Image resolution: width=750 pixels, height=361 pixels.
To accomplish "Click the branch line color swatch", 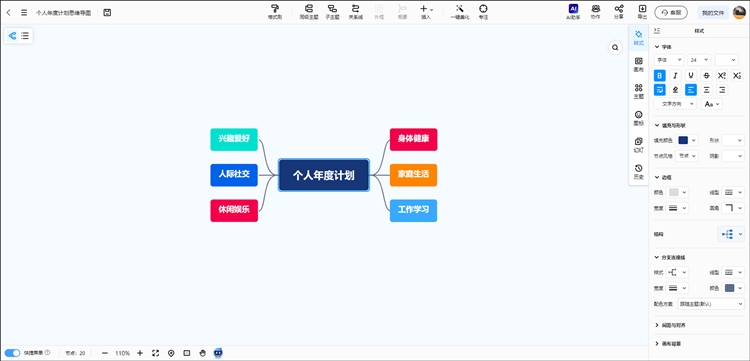I will point(729,288).
